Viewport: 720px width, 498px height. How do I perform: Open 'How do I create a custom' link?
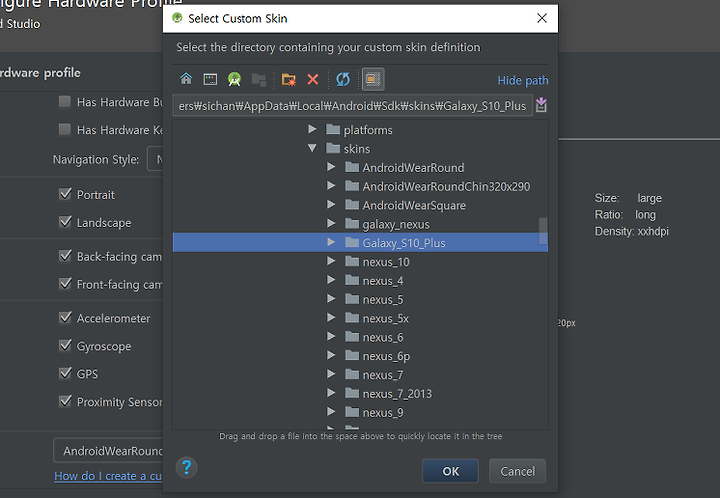click(108, 476)
